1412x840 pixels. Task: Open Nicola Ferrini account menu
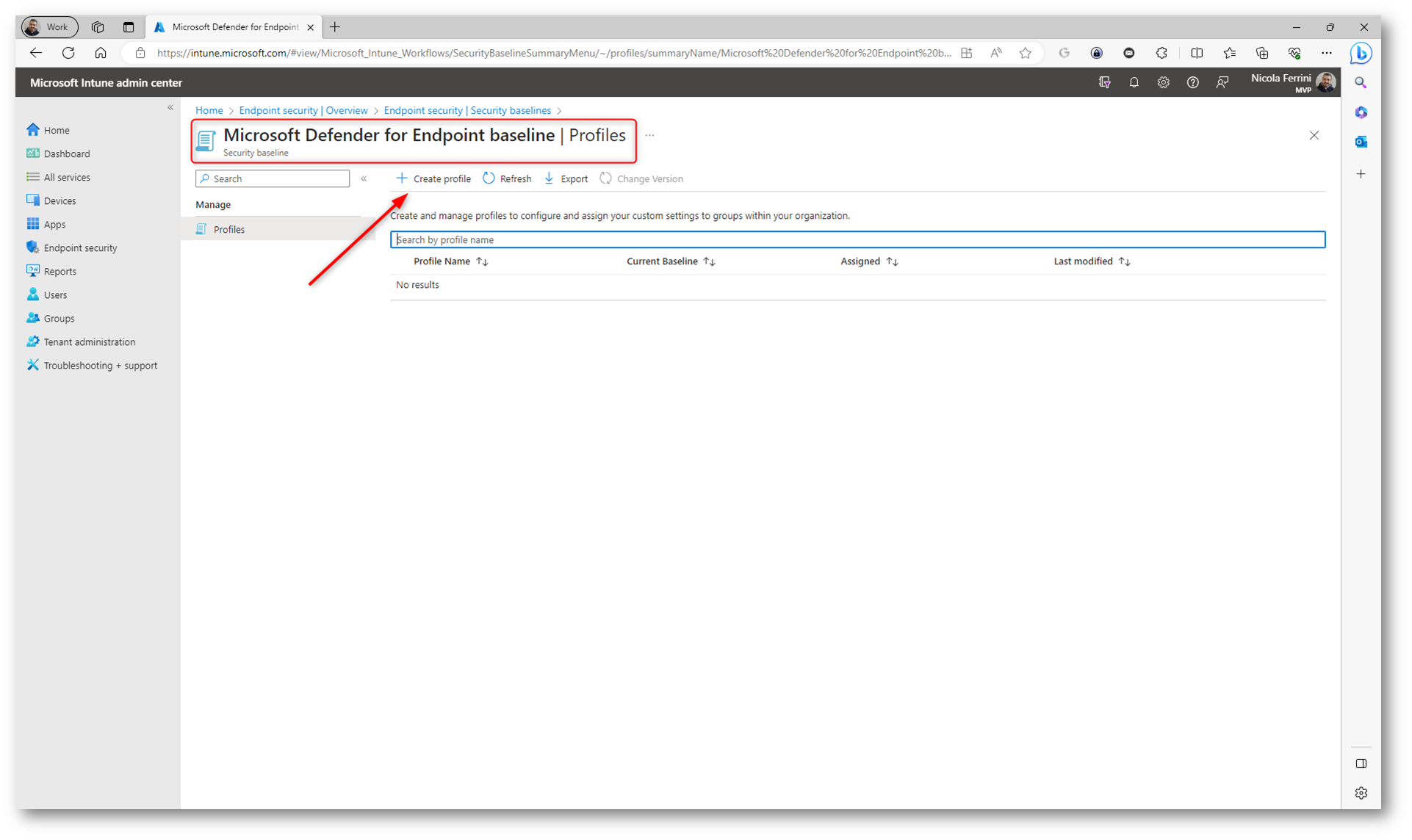pos(1292,82)
